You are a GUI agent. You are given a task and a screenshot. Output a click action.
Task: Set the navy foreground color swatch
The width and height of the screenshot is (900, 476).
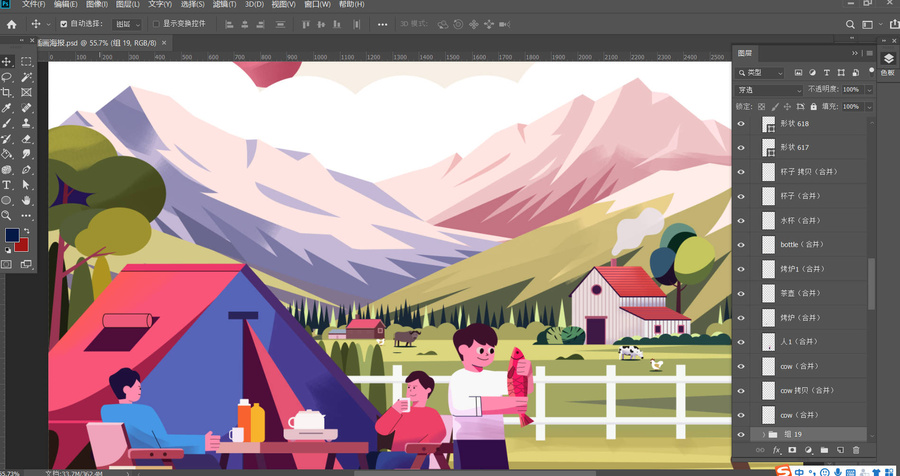point(12,235)
